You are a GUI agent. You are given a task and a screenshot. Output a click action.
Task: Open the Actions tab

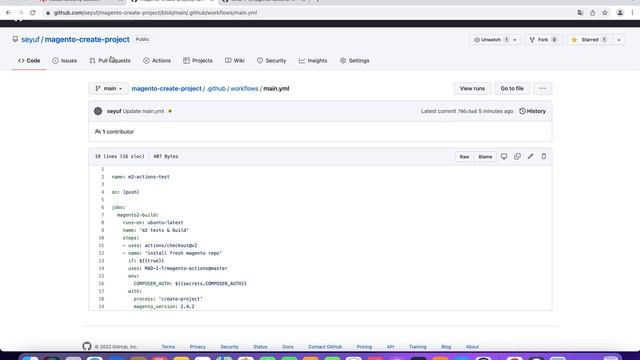click(x=157, y=60)
